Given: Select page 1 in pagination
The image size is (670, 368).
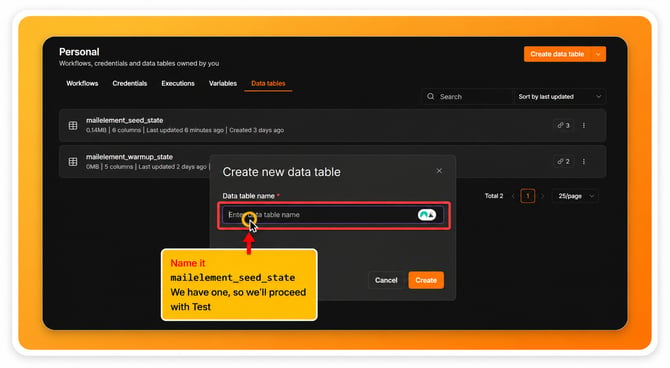Looking at the screenshot, I should (528, 196).
